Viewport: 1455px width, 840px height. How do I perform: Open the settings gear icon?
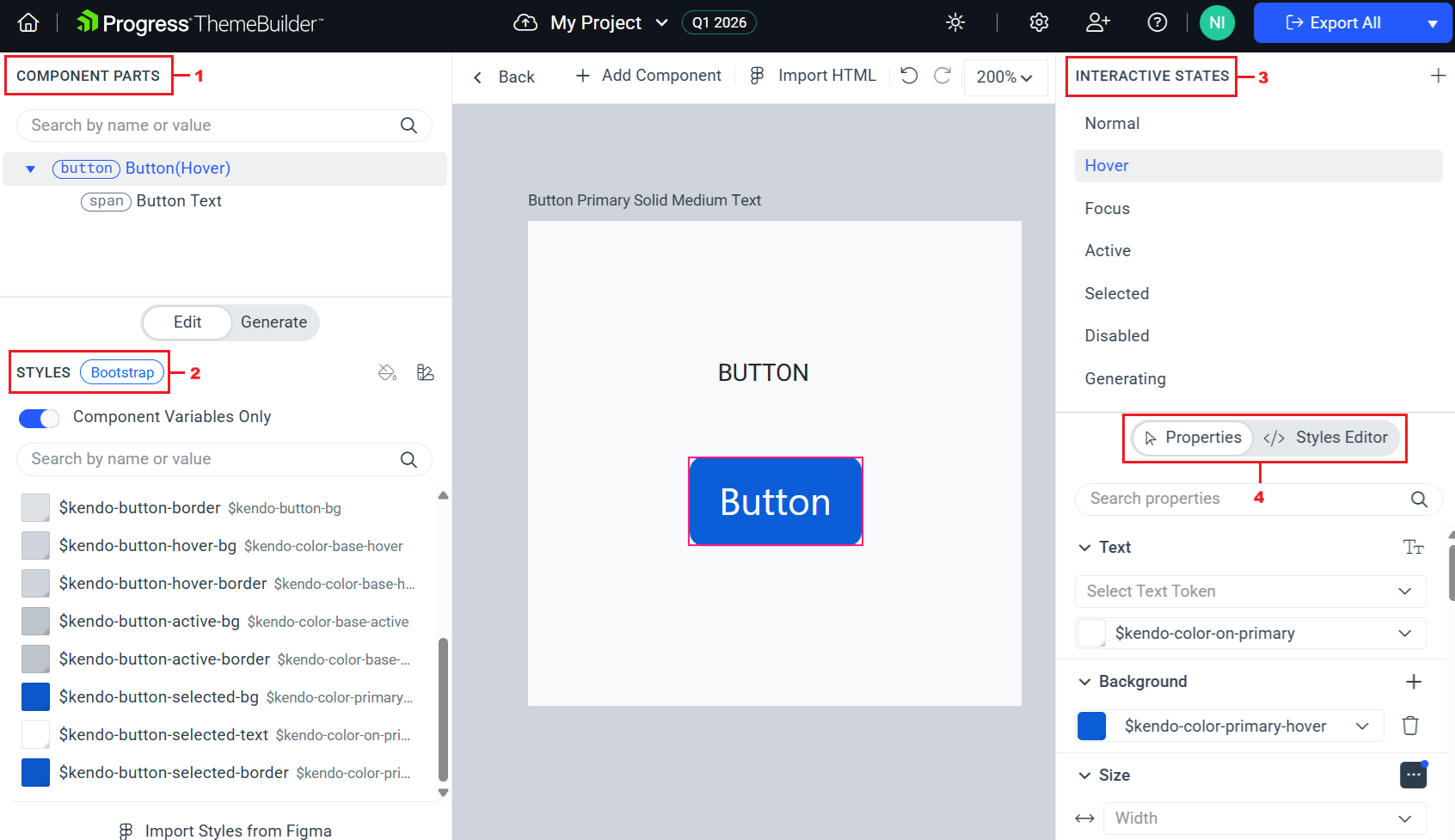click(x=1038, y=22)
